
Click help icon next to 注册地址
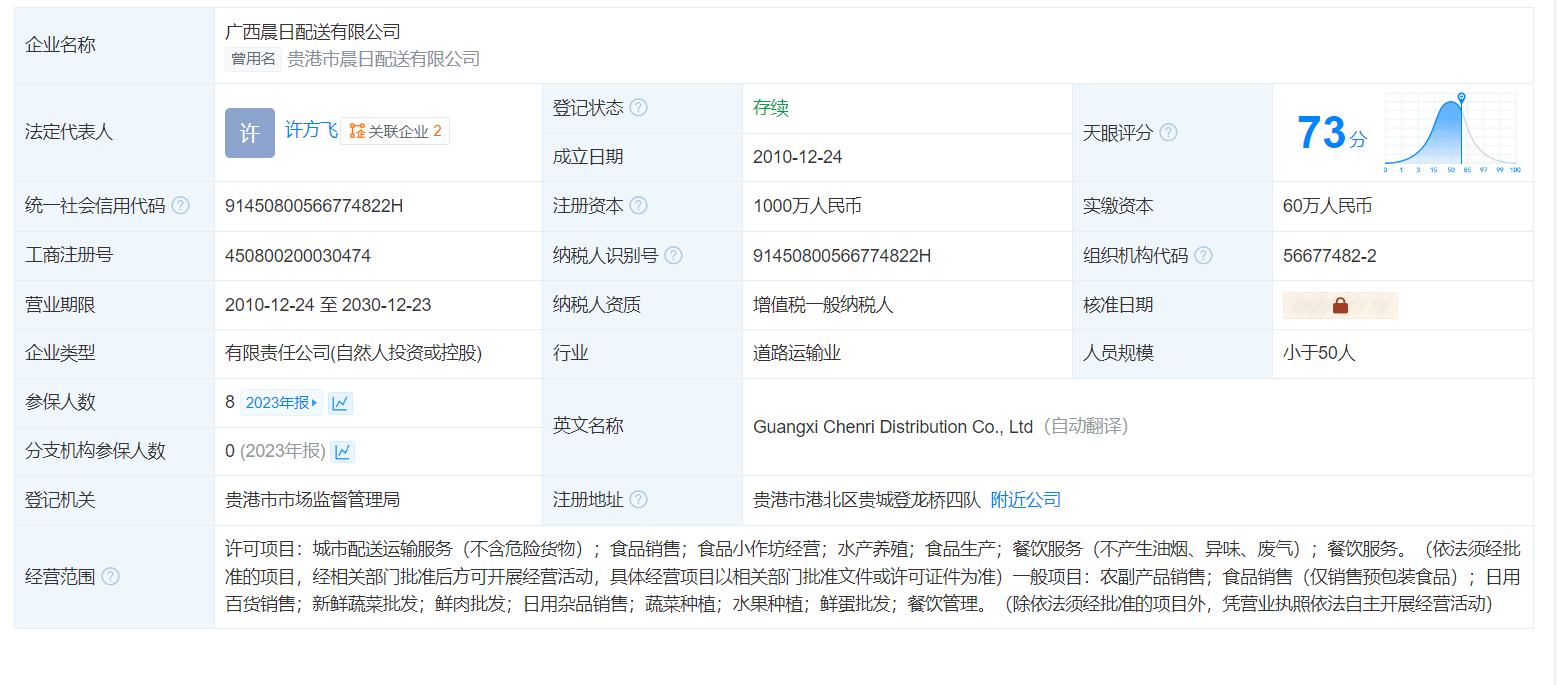[638, 499]
